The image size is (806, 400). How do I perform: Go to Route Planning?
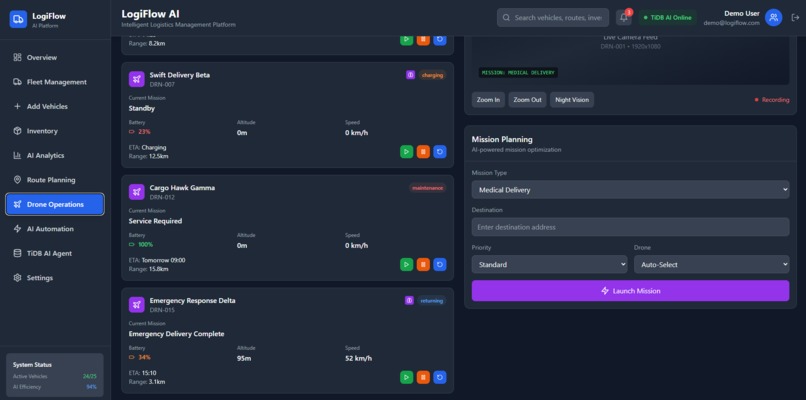(x=55, y=180)
